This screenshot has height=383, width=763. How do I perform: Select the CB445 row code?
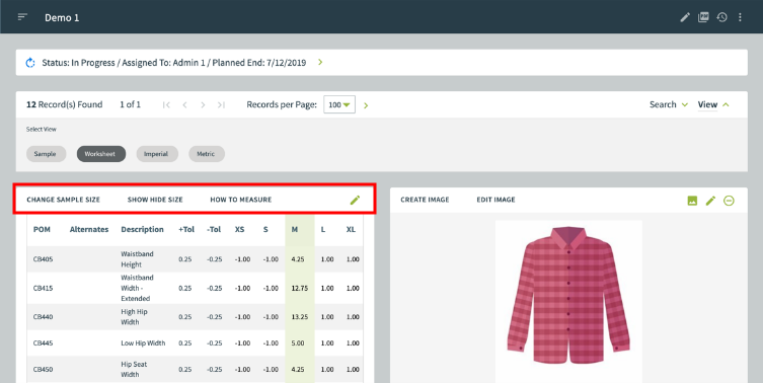tap(43, 343)
